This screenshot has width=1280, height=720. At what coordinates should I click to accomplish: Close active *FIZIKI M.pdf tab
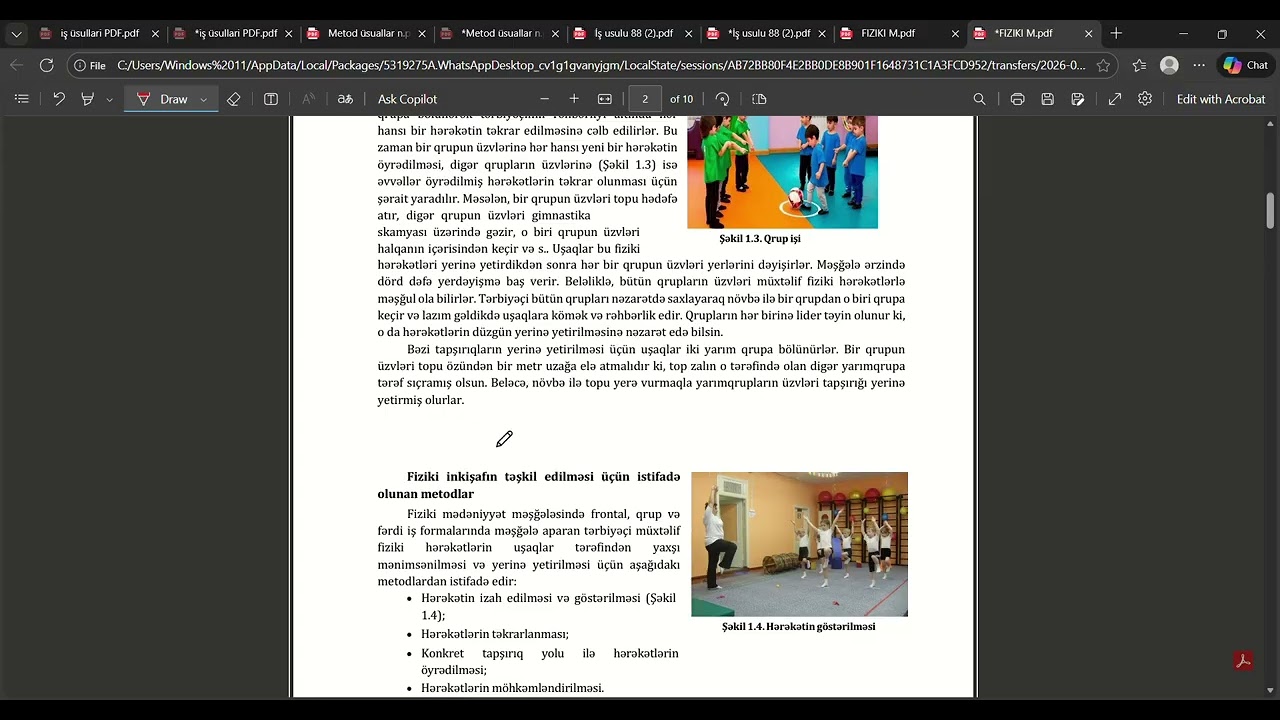click(1089, 33)
